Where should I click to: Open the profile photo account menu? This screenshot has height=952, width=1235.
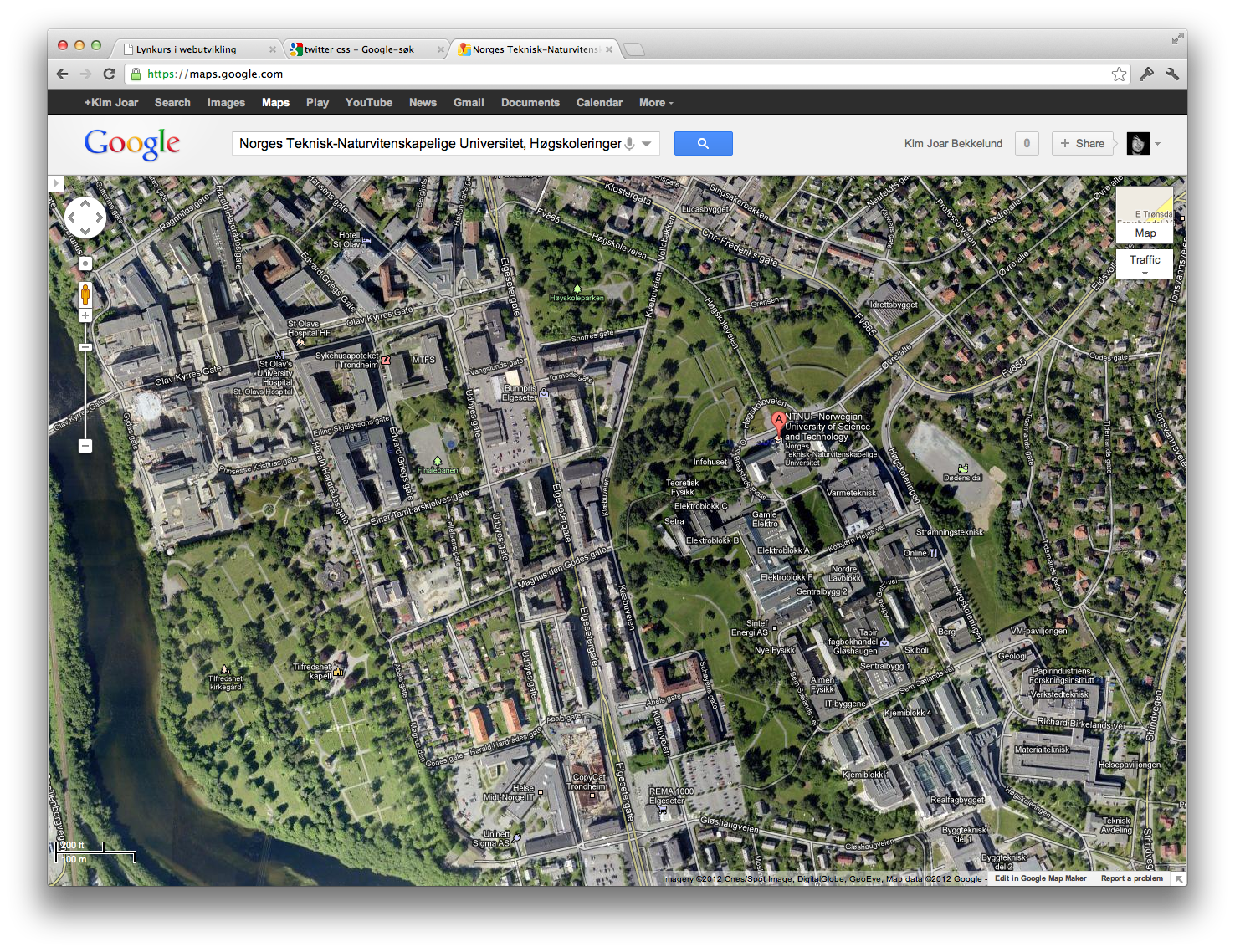pyautogui.click(x=1138, y=143)
